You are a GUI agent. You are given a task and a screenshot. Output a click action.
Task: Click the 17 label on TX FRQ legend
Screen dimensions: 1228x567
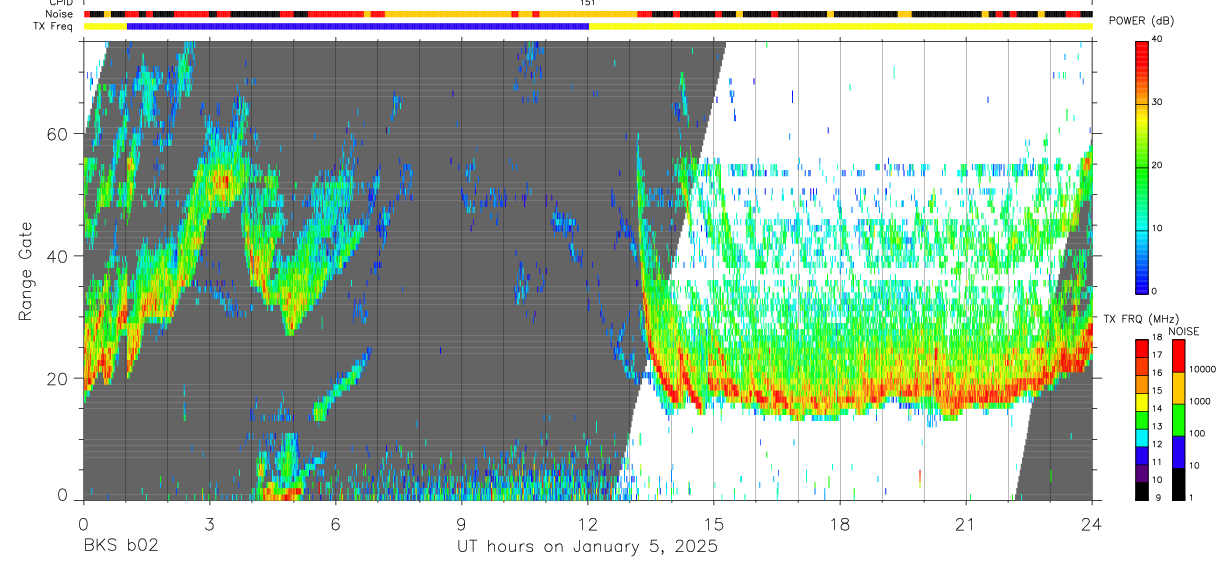click(1157, 355)
